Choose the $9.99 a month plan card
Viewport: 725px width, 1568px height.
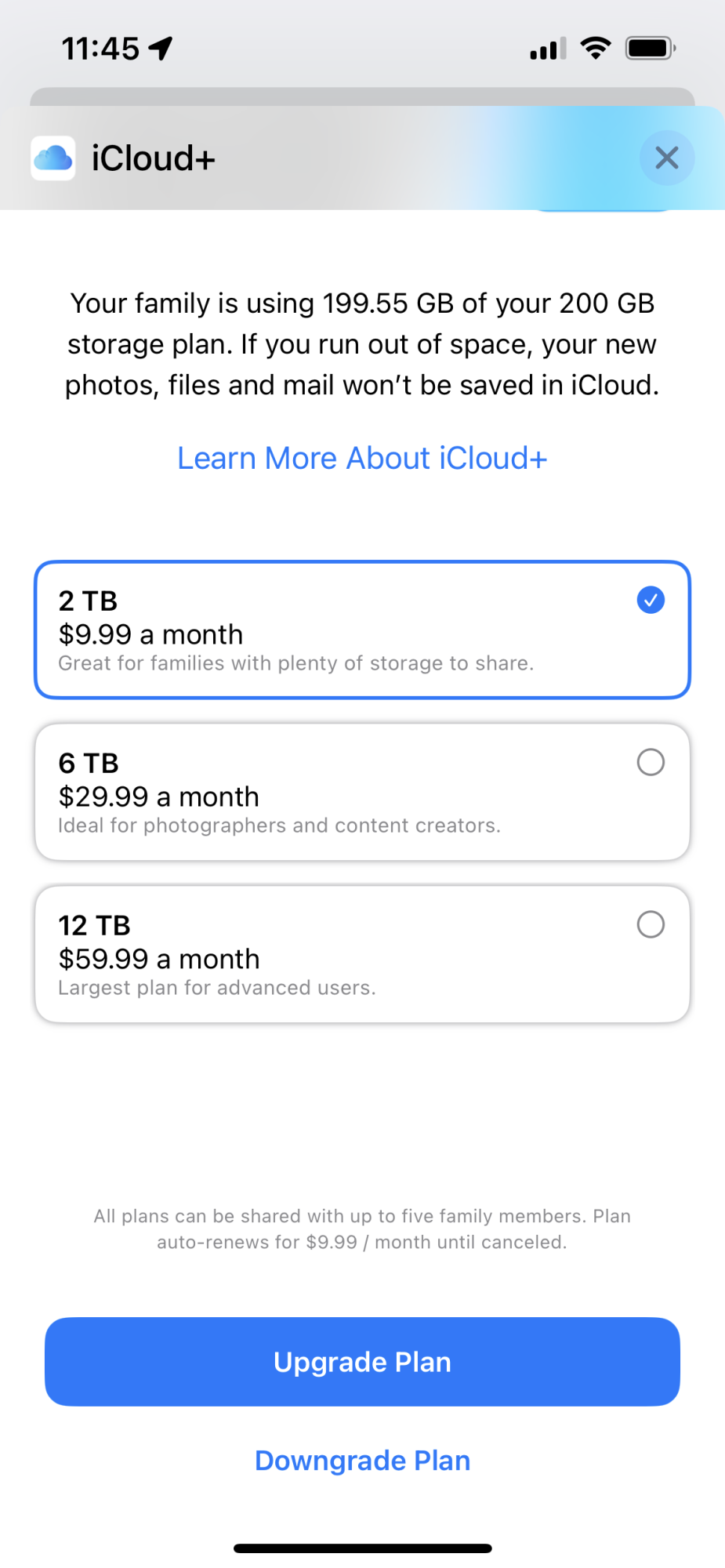pos(362,630)
